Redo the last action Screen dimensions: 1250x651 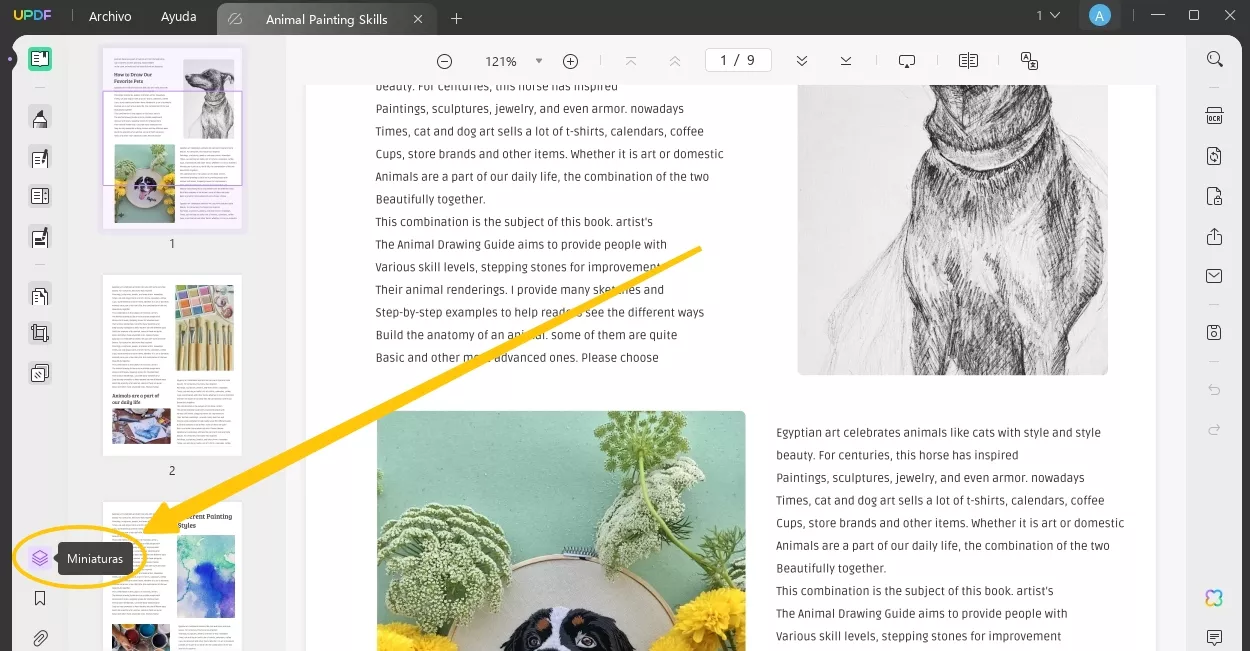pos(1215,430)
